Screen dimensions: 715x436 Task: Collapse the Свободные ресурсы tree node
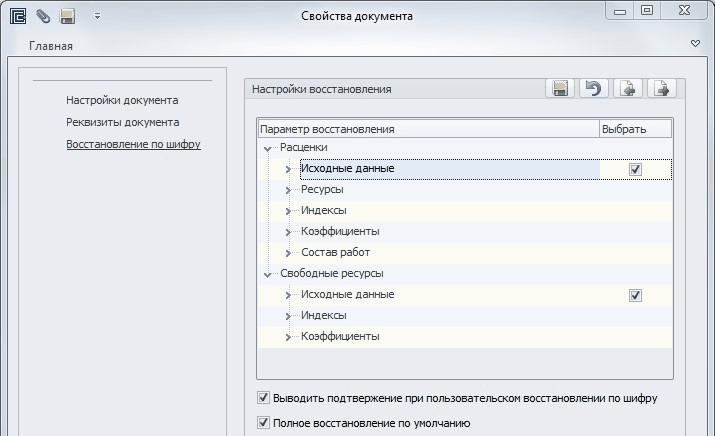pos(268,275)
